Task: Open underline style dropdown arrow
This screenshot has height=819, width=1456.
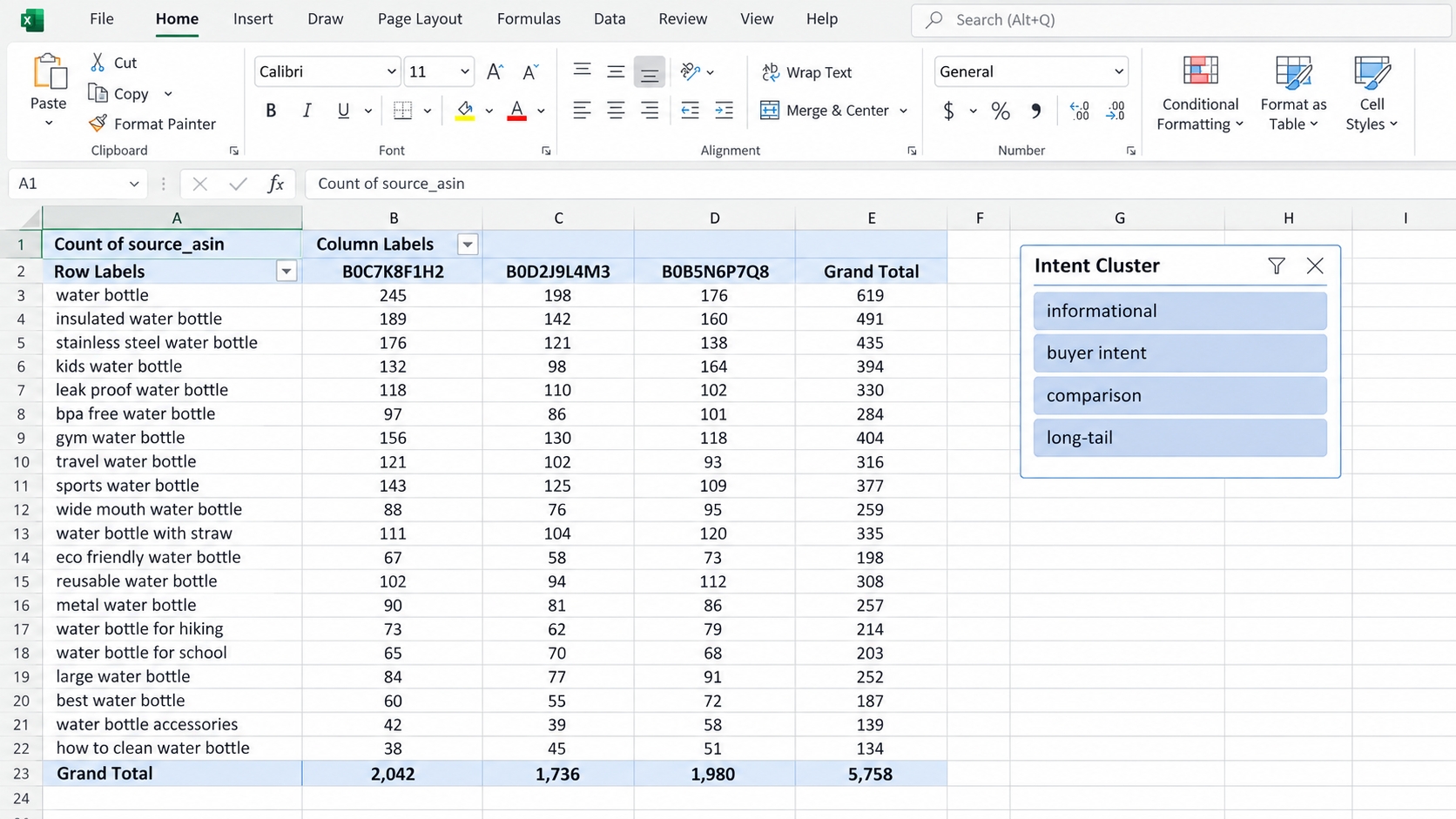Action: coord(368,111)
